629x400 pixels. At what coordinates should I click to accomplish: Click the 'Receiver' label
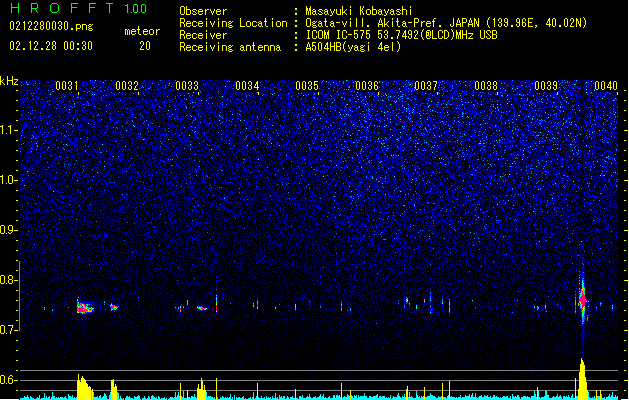(x=203, y=35)
